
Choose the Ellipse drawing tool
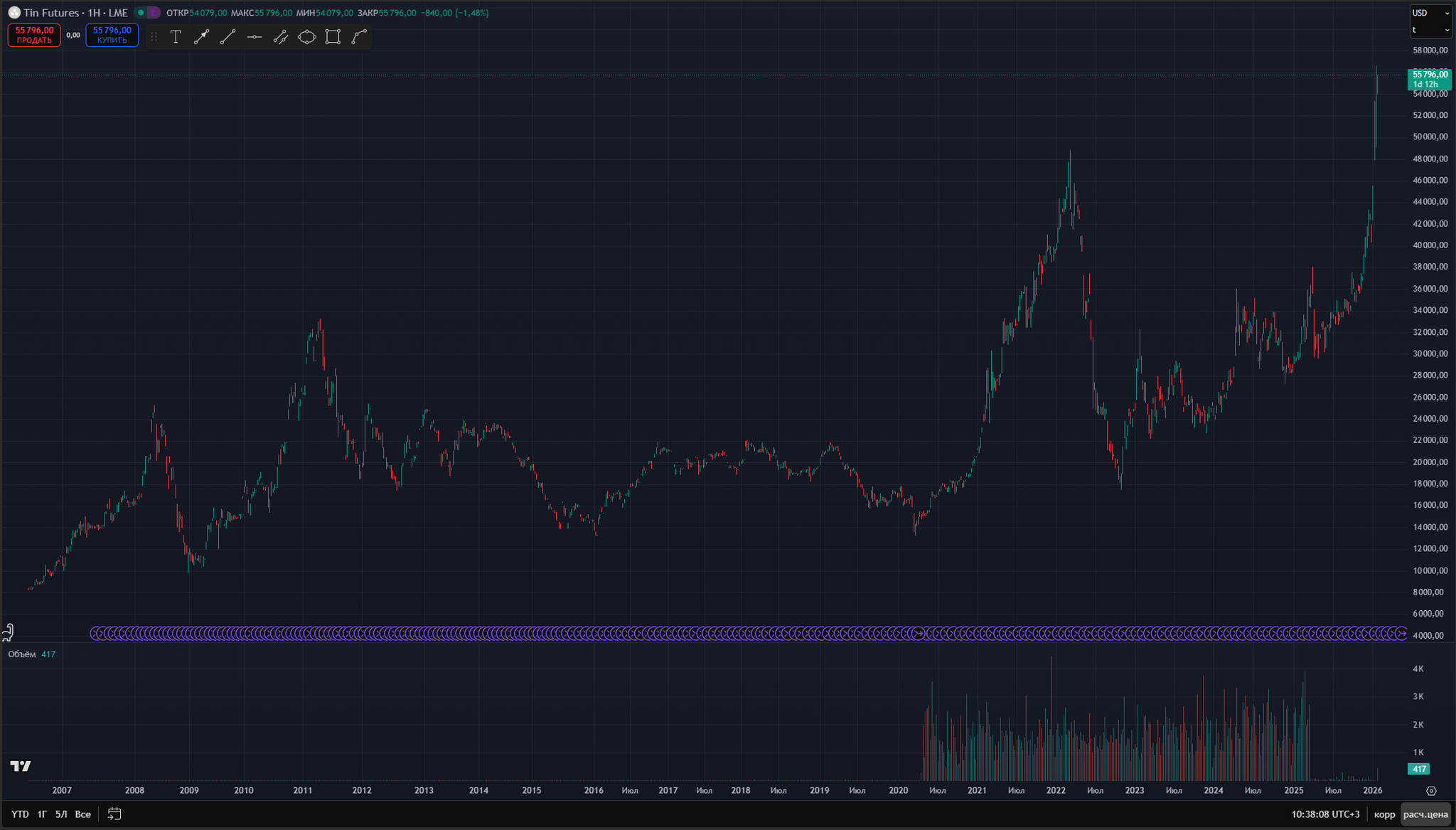pyautogui.click(x=306, y=37)
